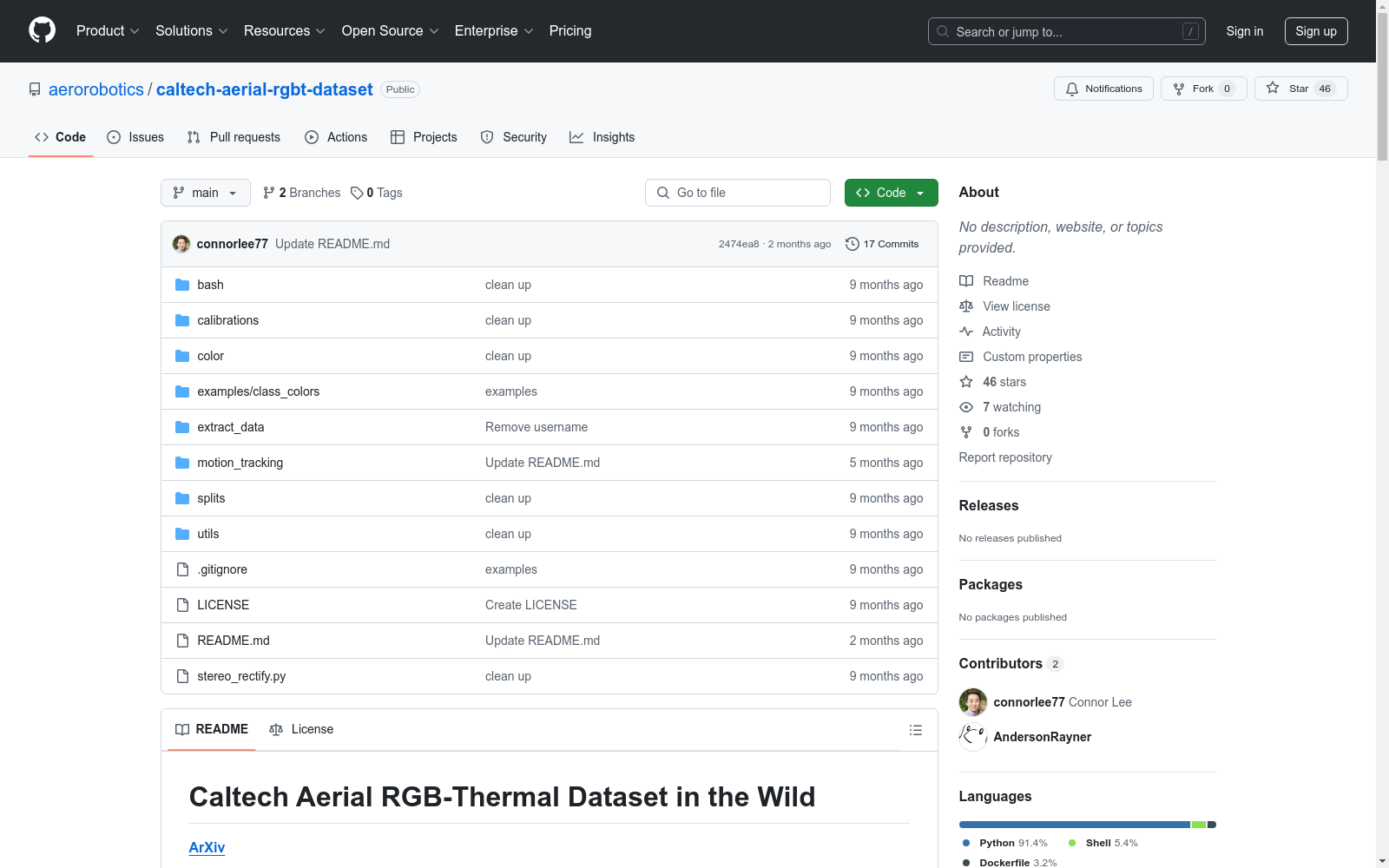The width and height of the screenshot is (1389, 868).
Task: Click the .gitignore file icon
Action: tap(182, 569)
